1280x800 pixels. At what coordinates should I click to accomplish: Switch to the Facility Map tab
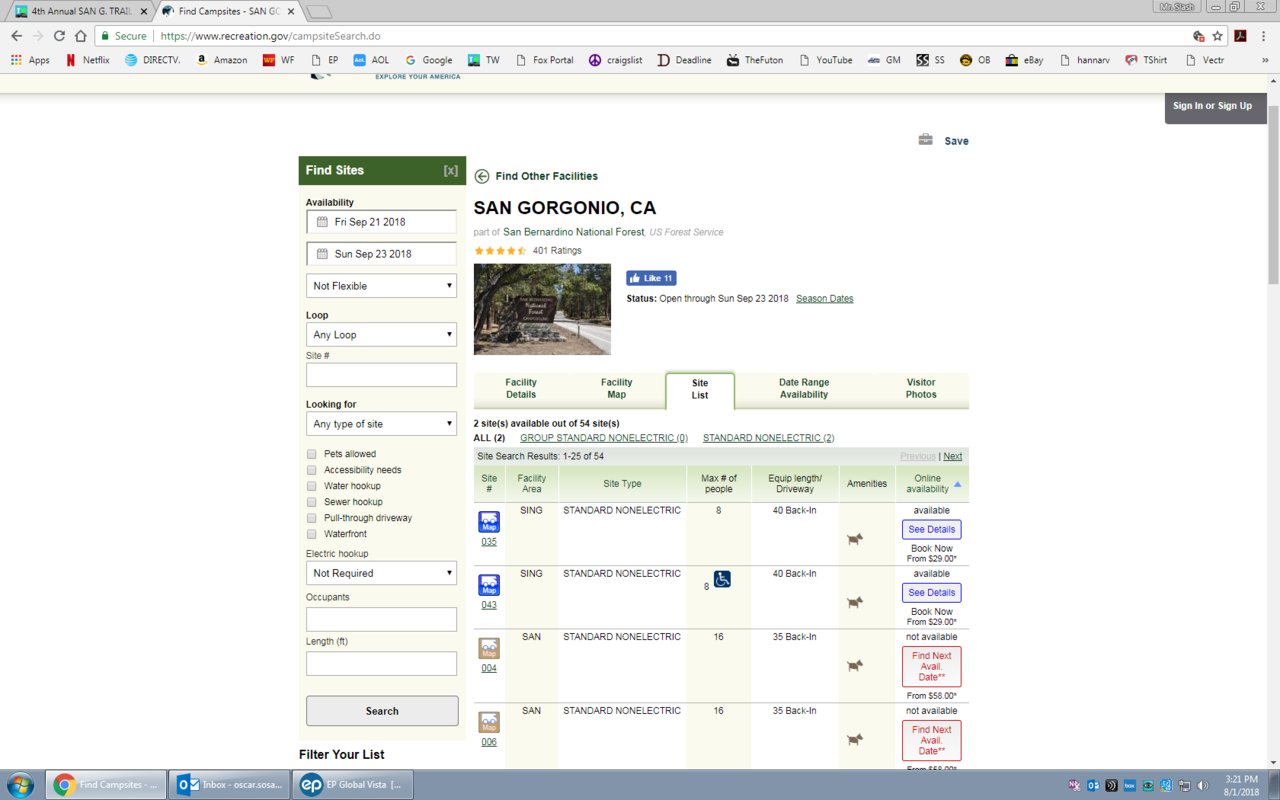[616, 388]
